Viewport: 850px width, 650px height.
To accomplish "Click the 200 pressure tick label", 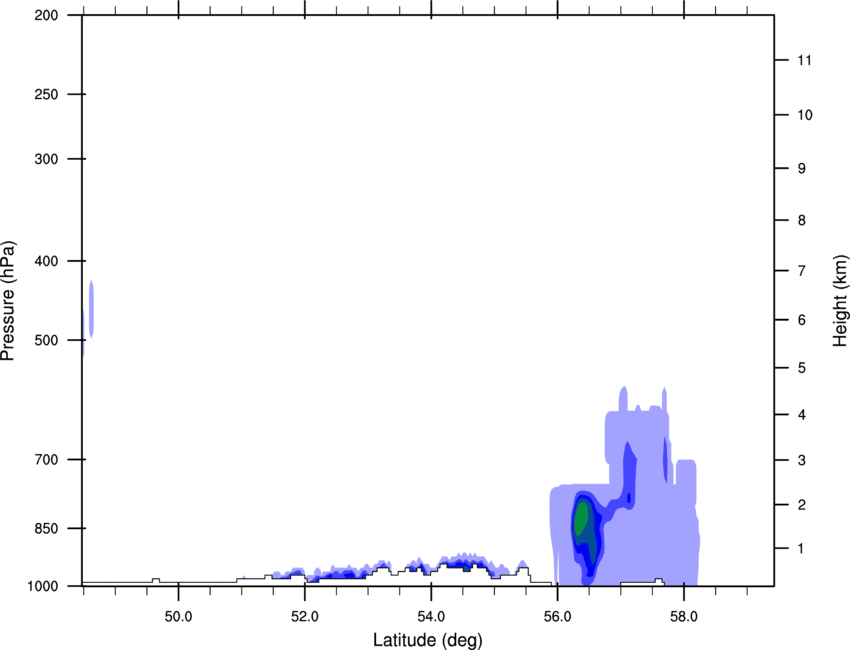I will coord(46,15).
